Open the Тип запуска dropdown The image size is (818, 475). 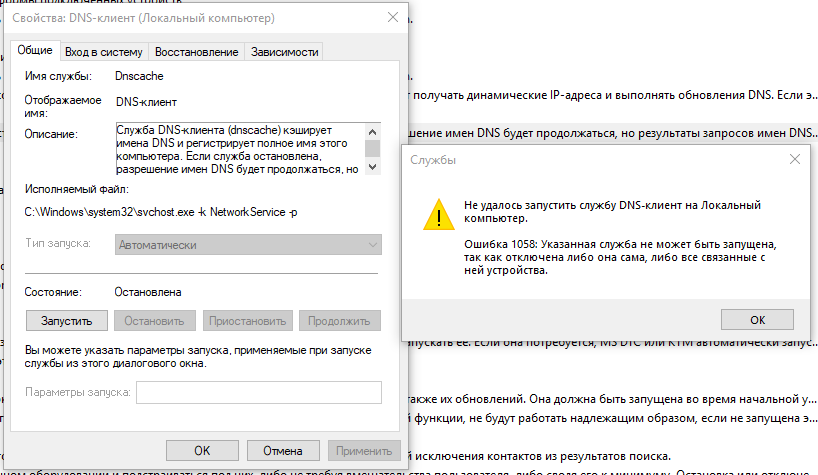[248, 245]
